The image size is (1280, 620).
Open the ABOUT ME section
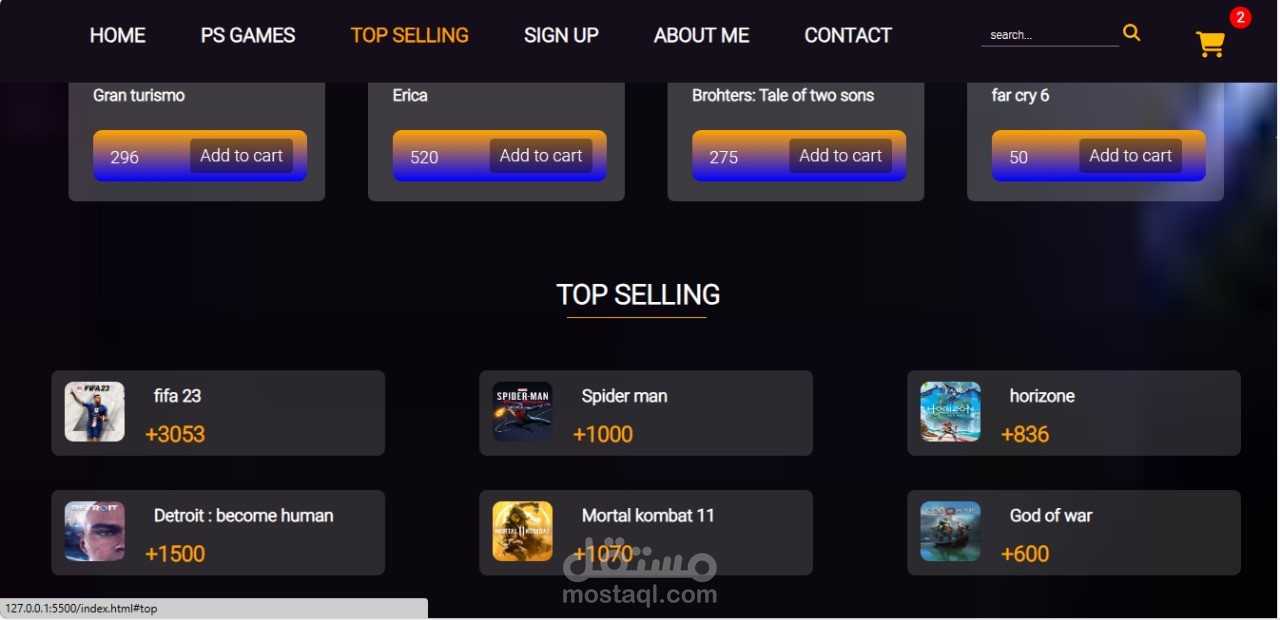[701, 35]
